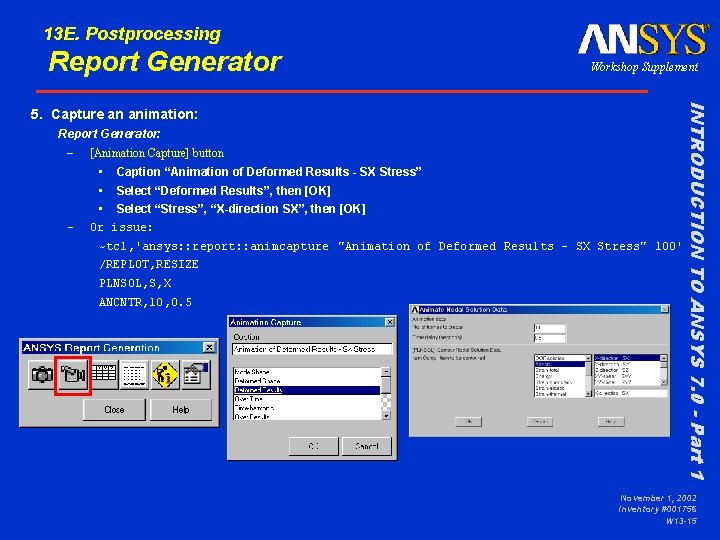Click scroll-up arrow of animation type list
The image size is (720, 540).
pyautogui.click(x=386, y=372)
